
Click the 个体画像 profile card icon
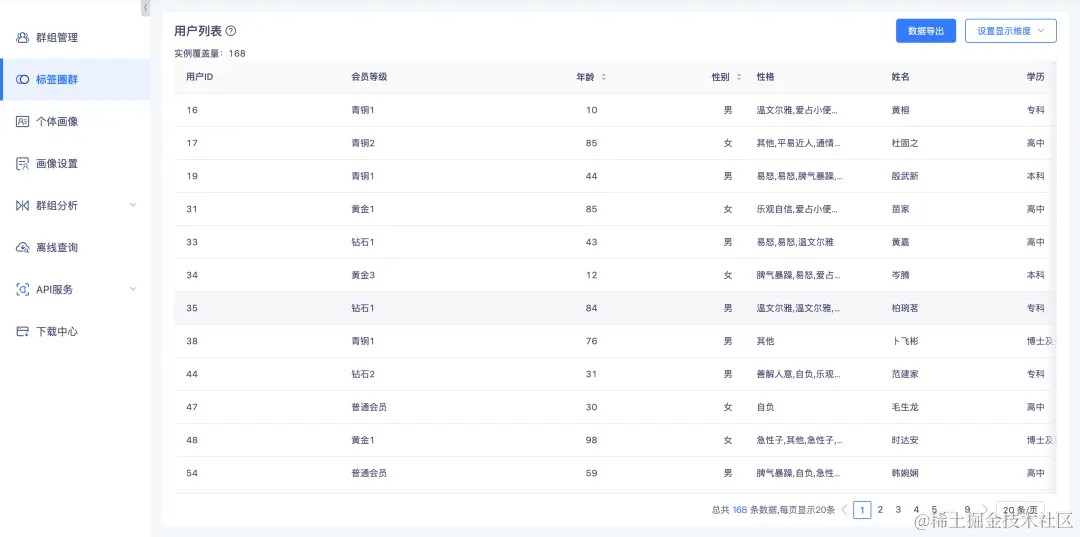tap(22, 122)
